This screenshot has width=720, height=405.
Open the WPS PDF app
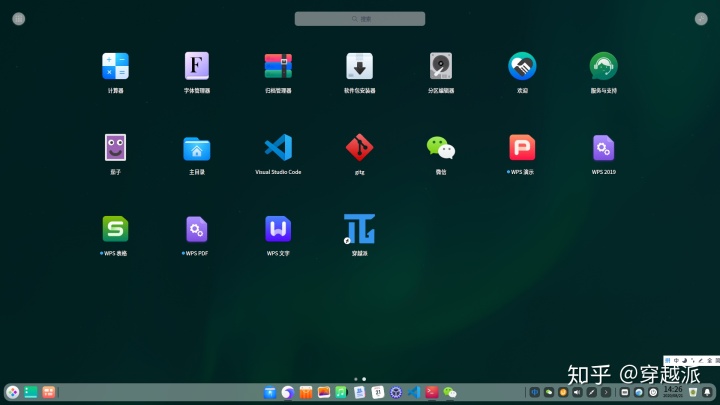(x=197, y=229)
